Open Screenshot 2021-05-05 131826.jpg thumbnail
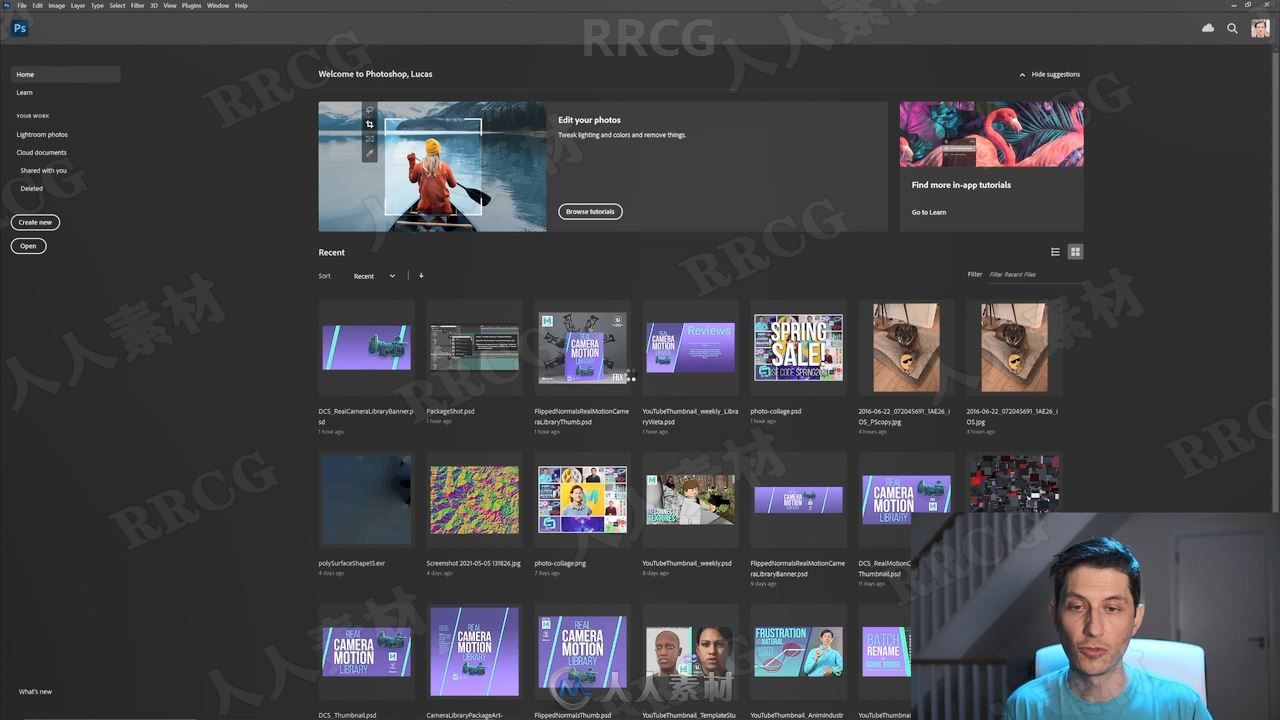 tap(474, 500)
